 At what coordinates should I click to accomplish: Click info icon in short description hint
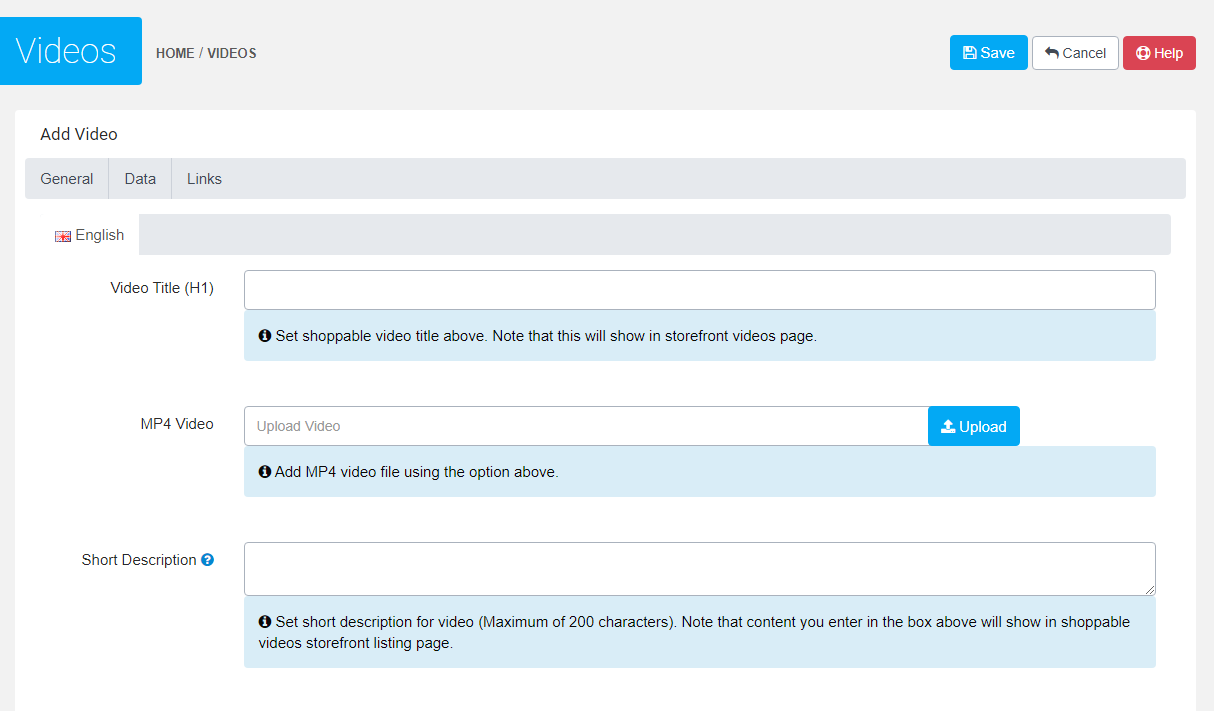265,622
